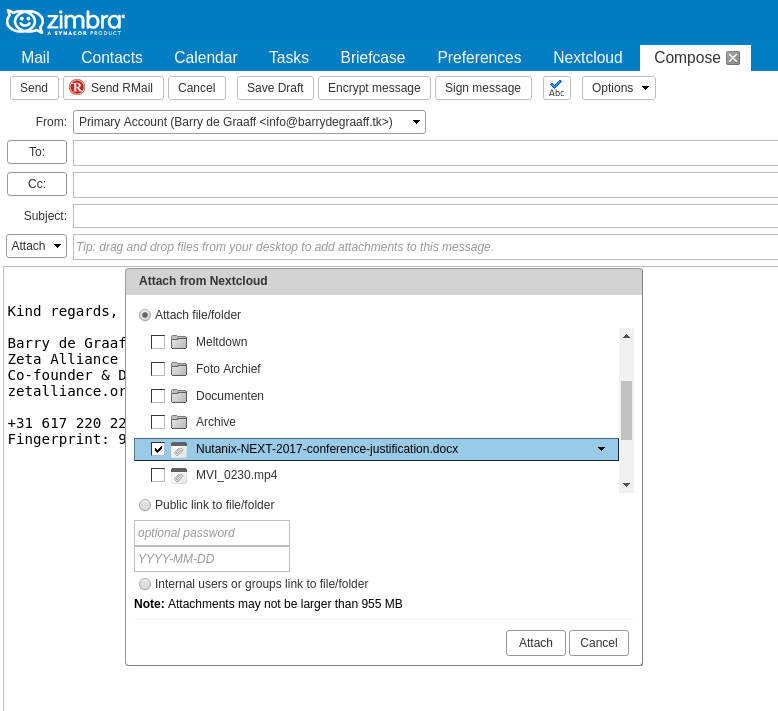Click the MVI_0230.mp4 file icon

179,475
